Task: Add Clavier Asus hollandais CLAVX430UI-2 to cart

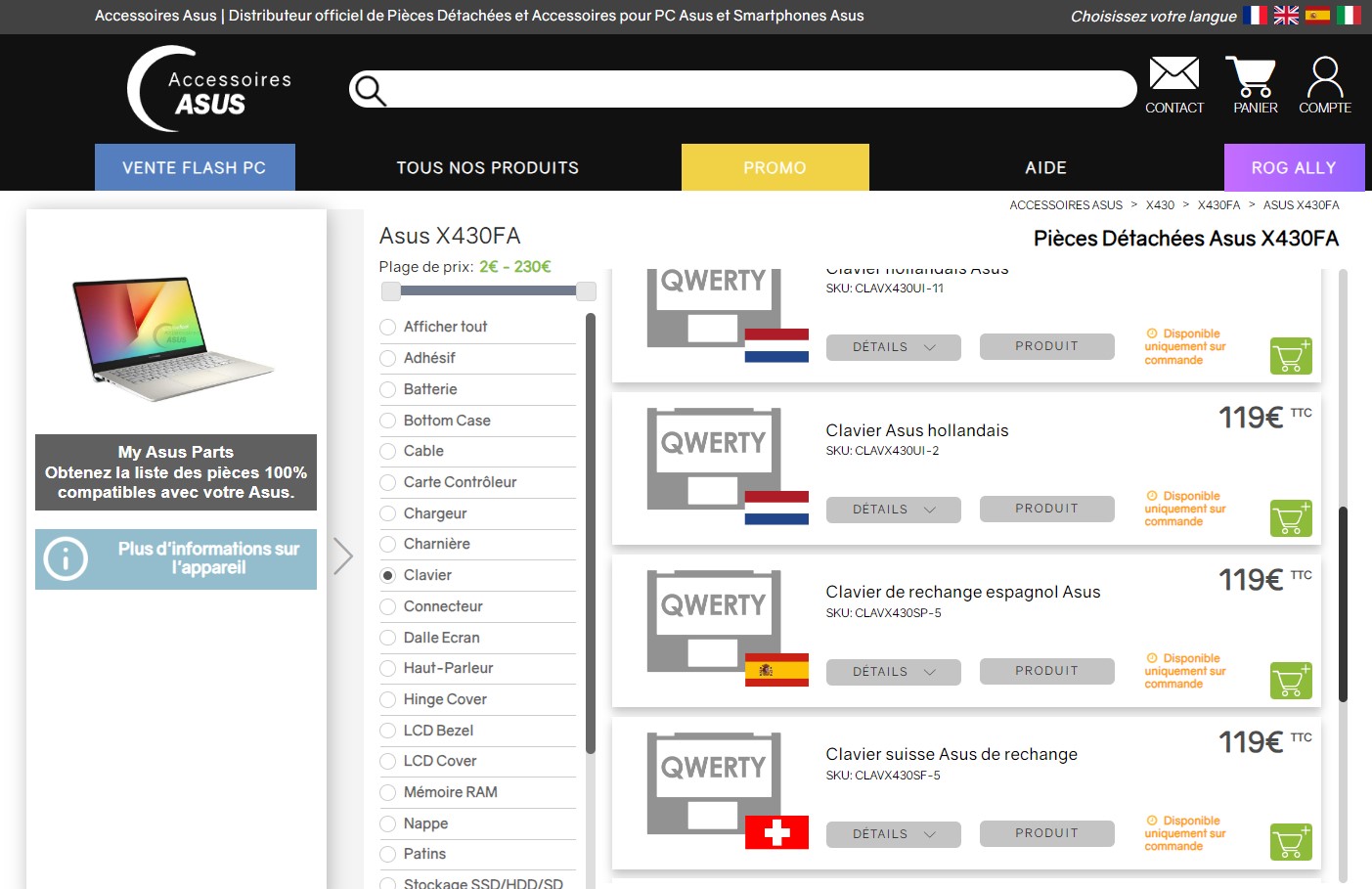Action: point(1291,518)
